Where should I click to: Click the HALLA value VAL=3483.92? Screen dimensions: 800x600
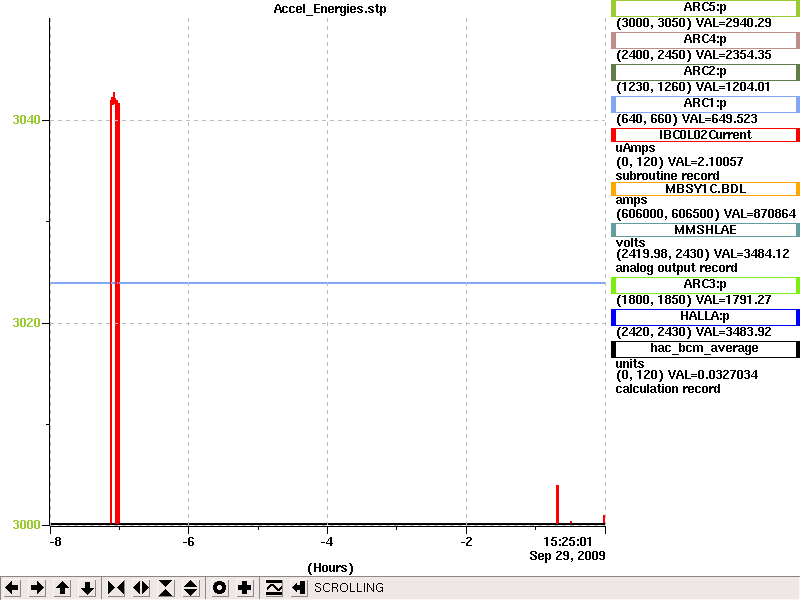point(734,332)
